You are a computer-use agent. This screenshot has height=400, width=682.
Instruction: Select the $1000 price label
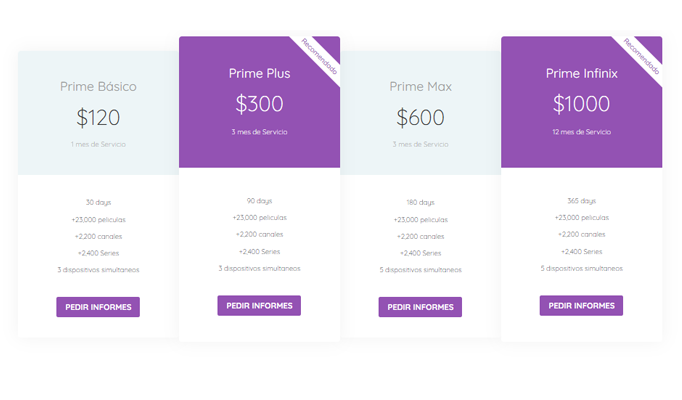tap(581, 104)
